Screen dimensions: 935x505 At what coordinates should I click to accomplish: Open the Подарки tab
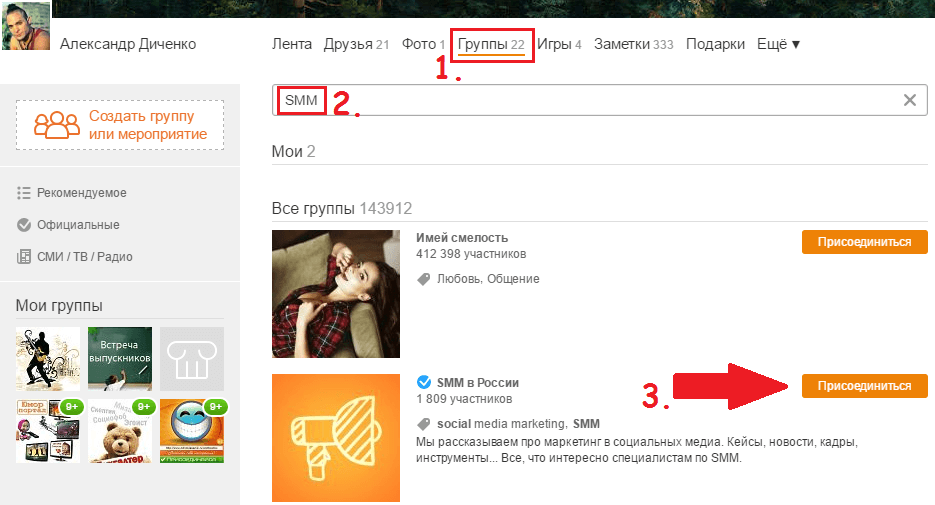[715, 44]
